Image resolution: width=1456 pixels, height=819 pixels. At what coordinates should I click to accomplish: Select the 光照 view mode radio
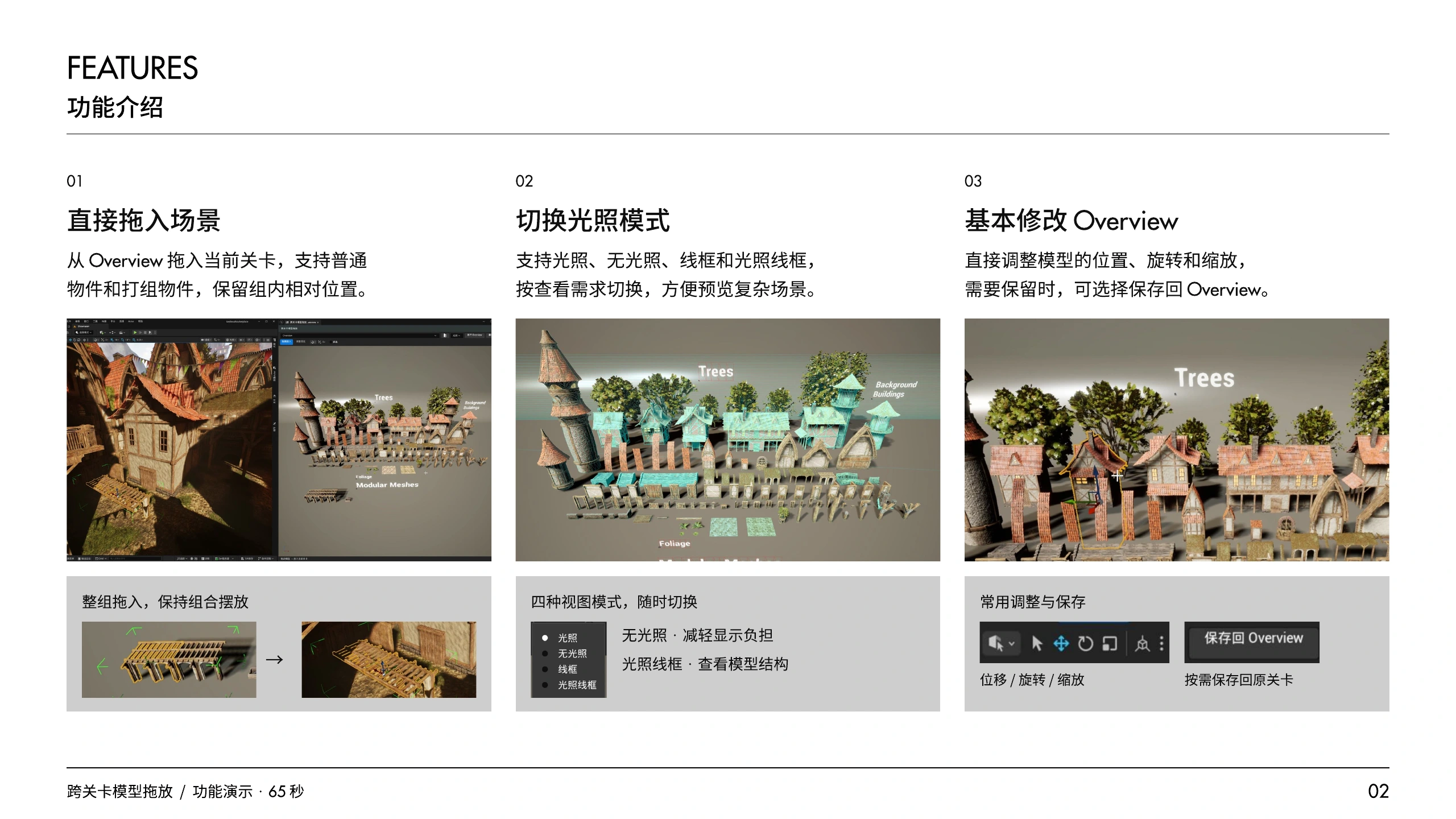click(545, 638)
